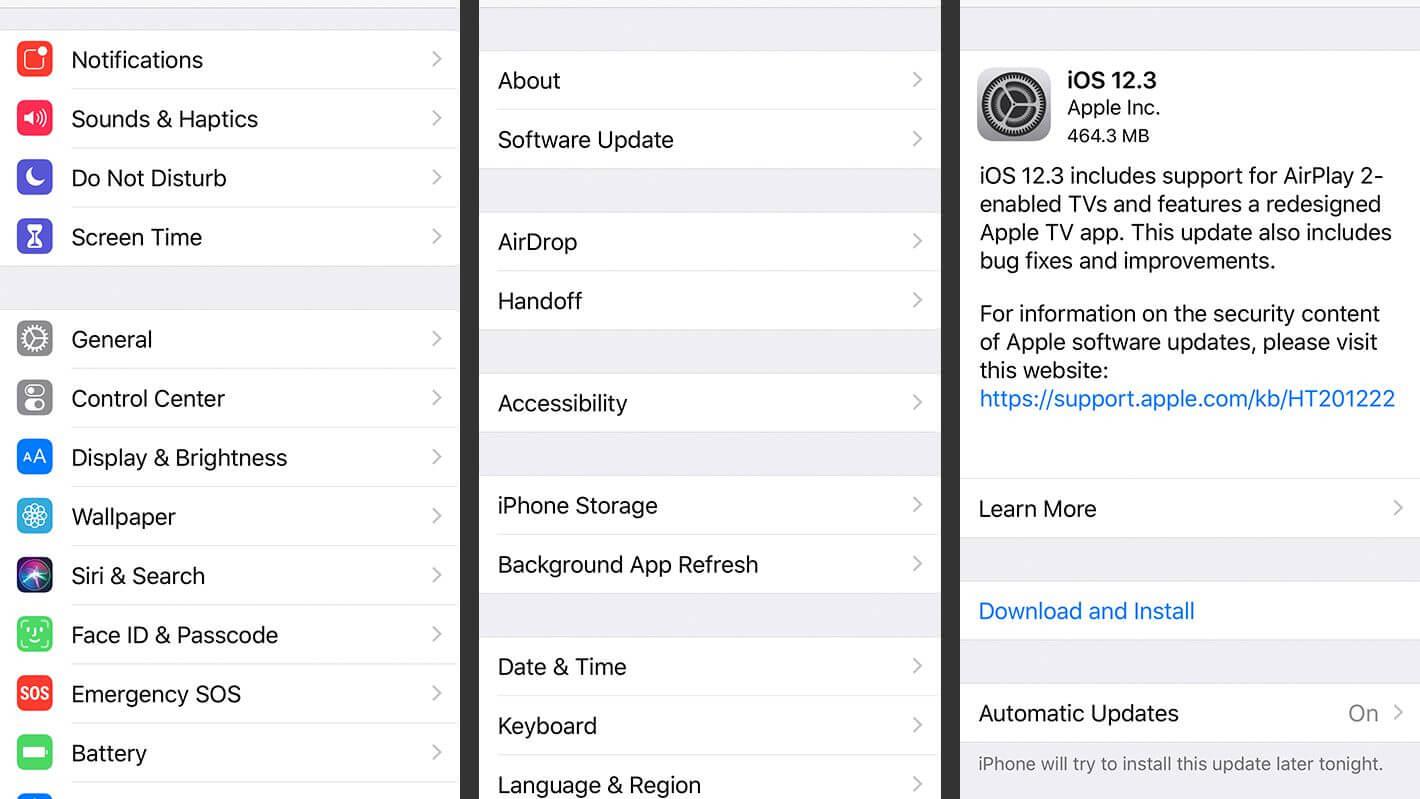Tap the Sounds & Haptics speaker icon
Viewport: 1420px width, 799px height.
pos(35,119)
